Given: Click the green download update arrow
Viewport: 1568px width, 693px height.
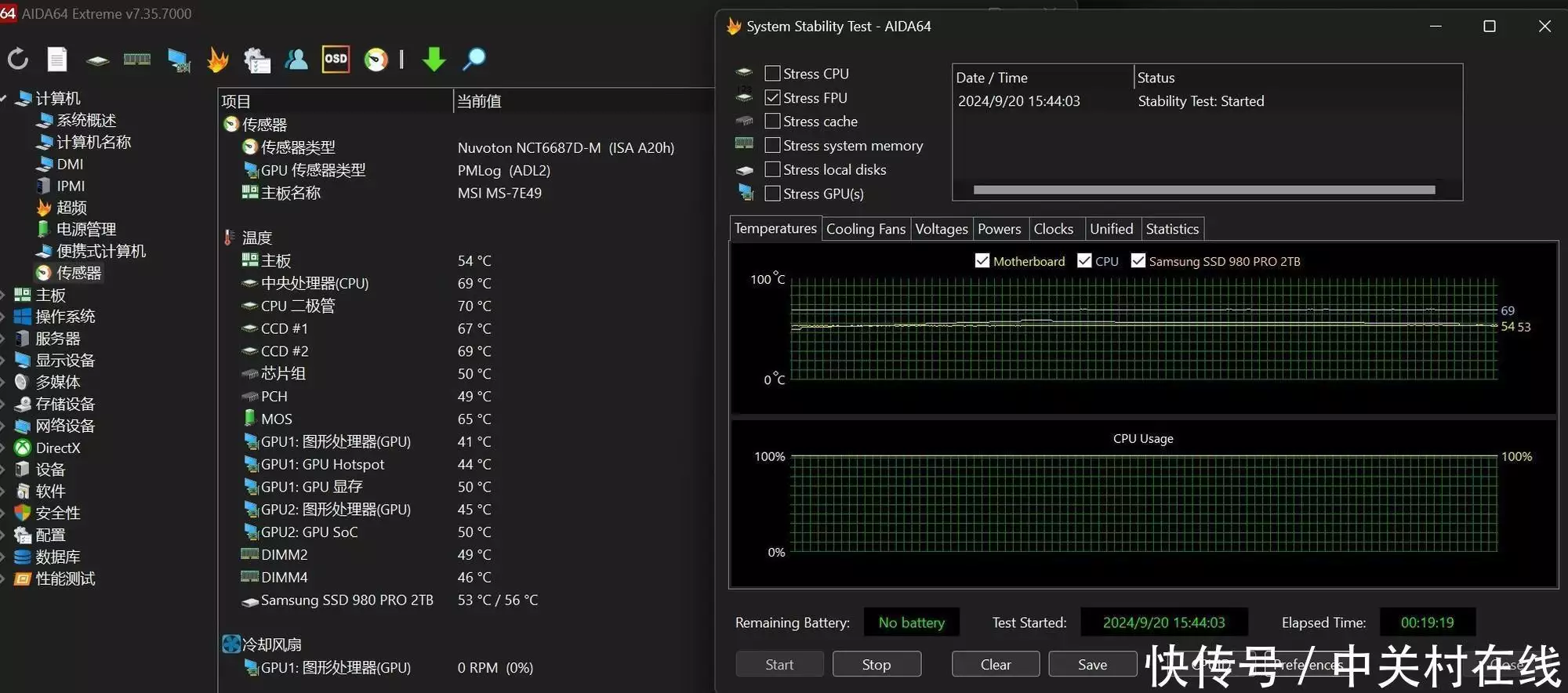Looking at the screenshot, I should [x=434, y=59].
